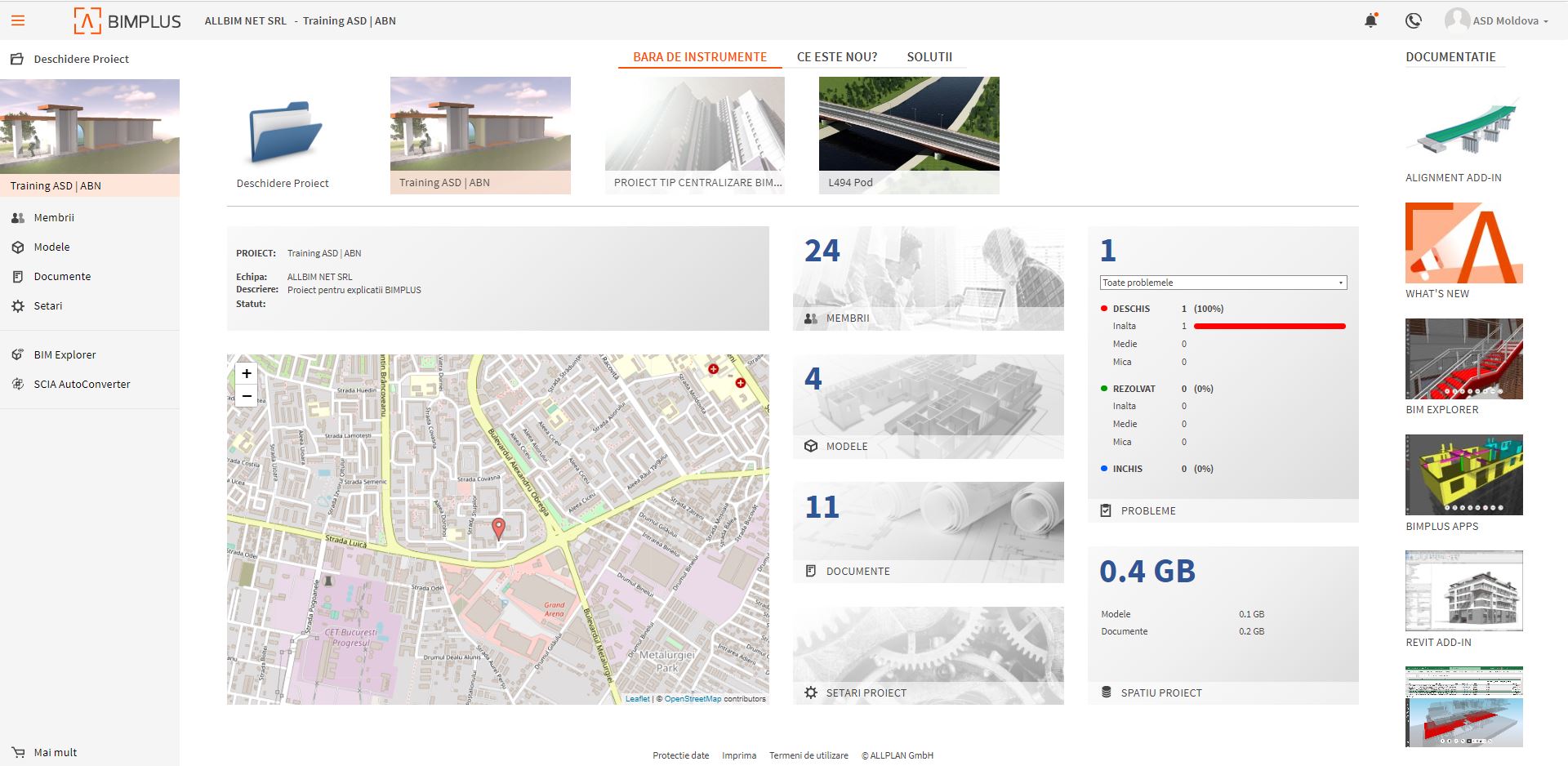Expand the Toate problemele dropdown
This screenshot has height=766, width=1568.
[x=1223, y=283]
